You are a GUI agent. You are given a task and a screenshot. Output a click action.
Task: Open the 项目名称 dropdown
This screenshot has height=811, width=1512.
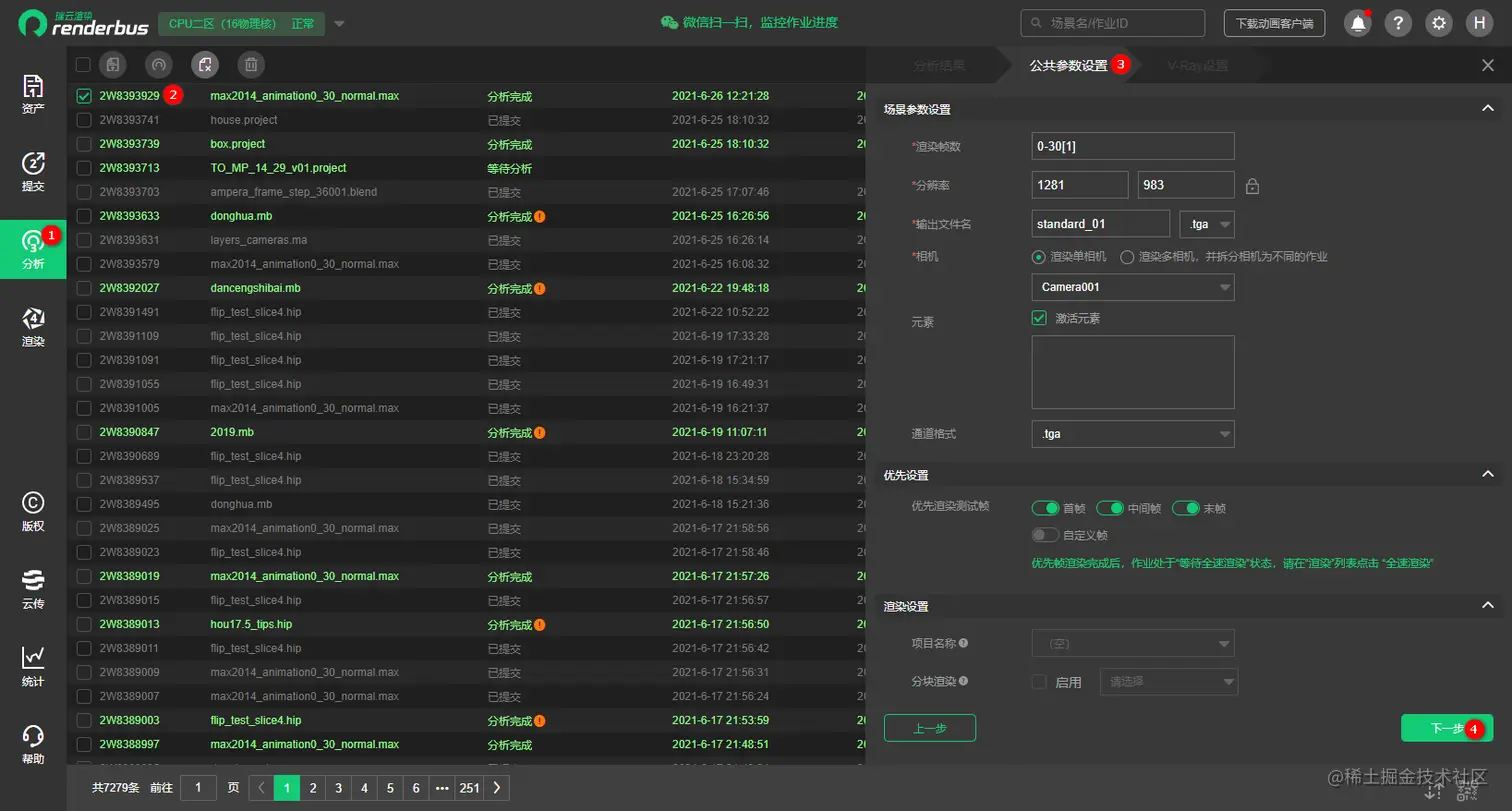coord(1133,643)
